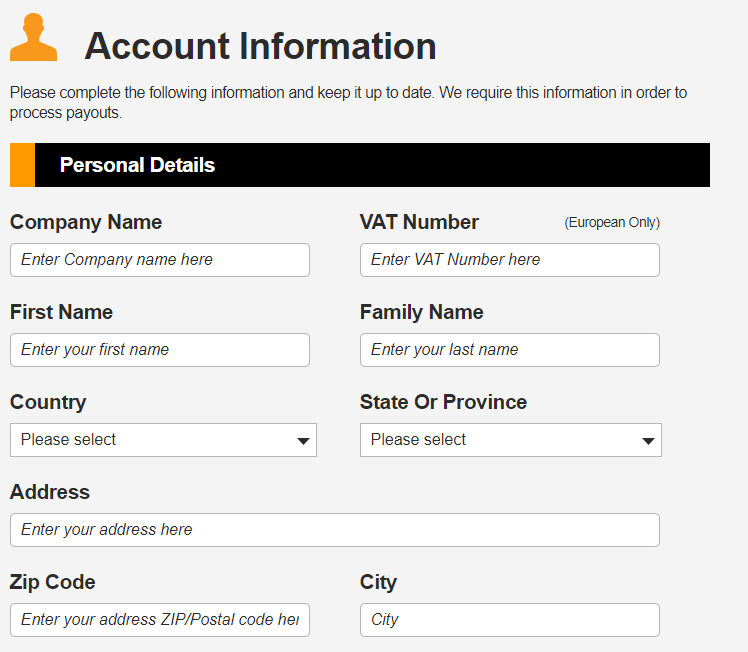Click the Family Name input field
The width and height of the screenshot is (748, 652).
click(509, 350)
